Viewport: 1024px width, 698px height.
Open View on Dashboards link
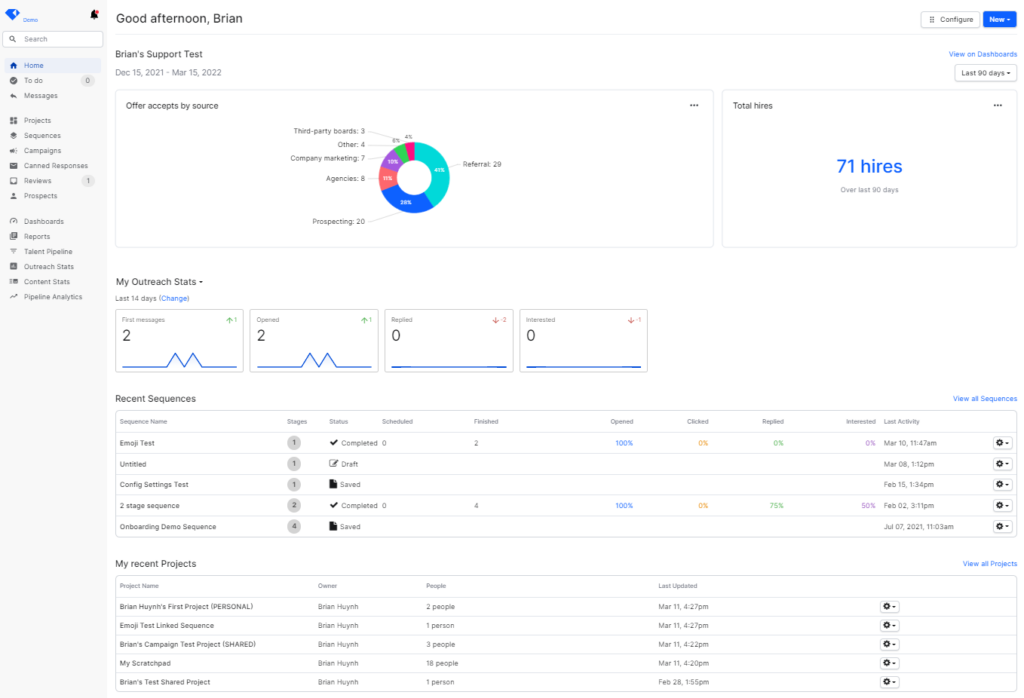click(x=982, y=53)
